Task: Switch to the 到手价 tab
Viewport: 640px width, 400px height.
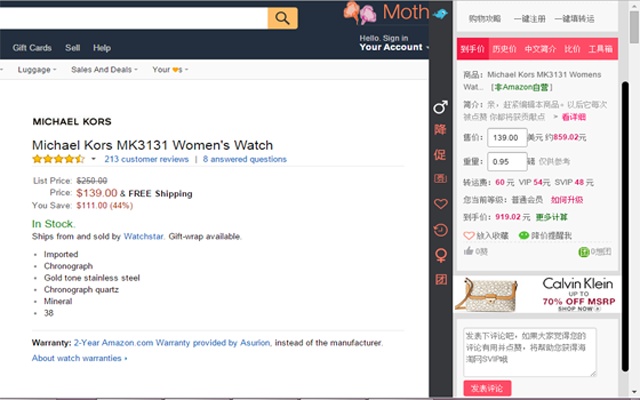Action: 473,49
